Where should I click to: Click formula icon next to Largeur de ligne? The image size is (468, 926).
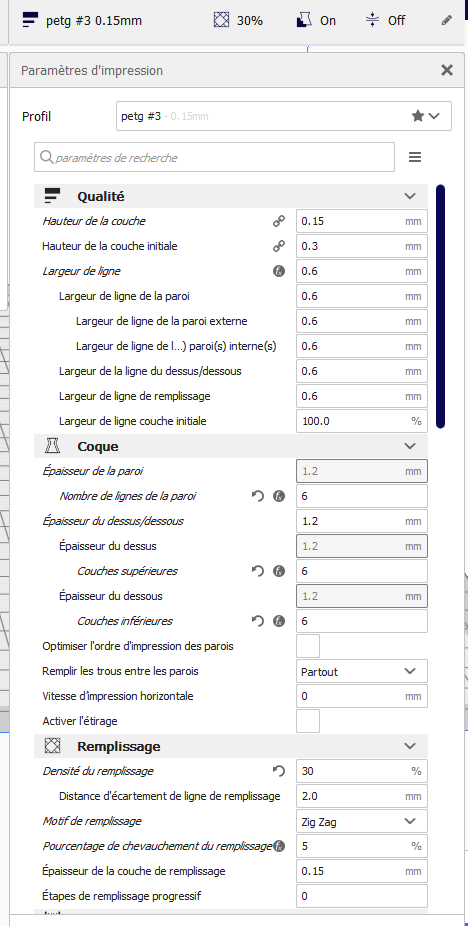[279, 271]
